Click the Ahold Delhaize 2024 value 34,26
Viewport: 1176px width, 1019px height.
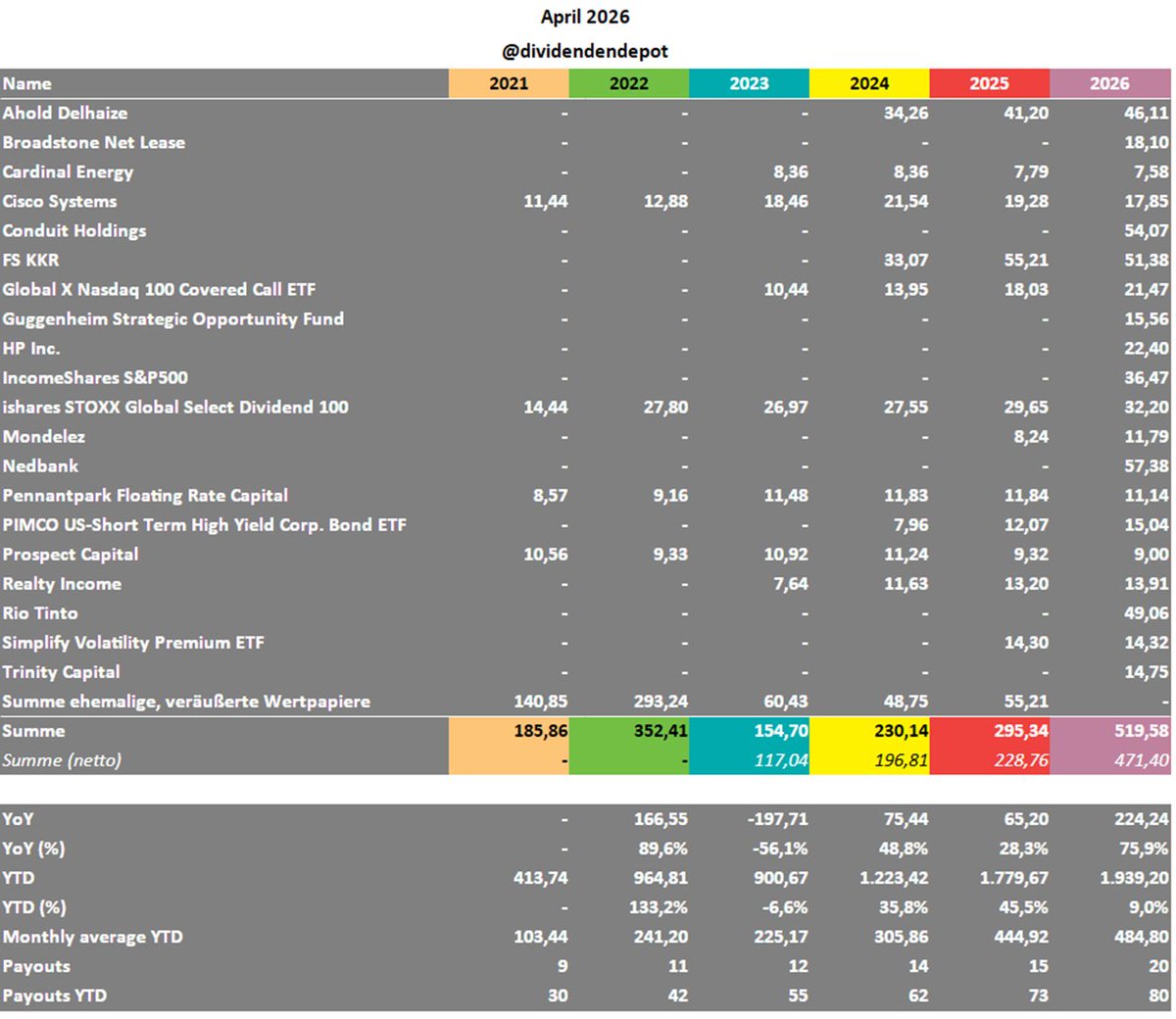906,113
